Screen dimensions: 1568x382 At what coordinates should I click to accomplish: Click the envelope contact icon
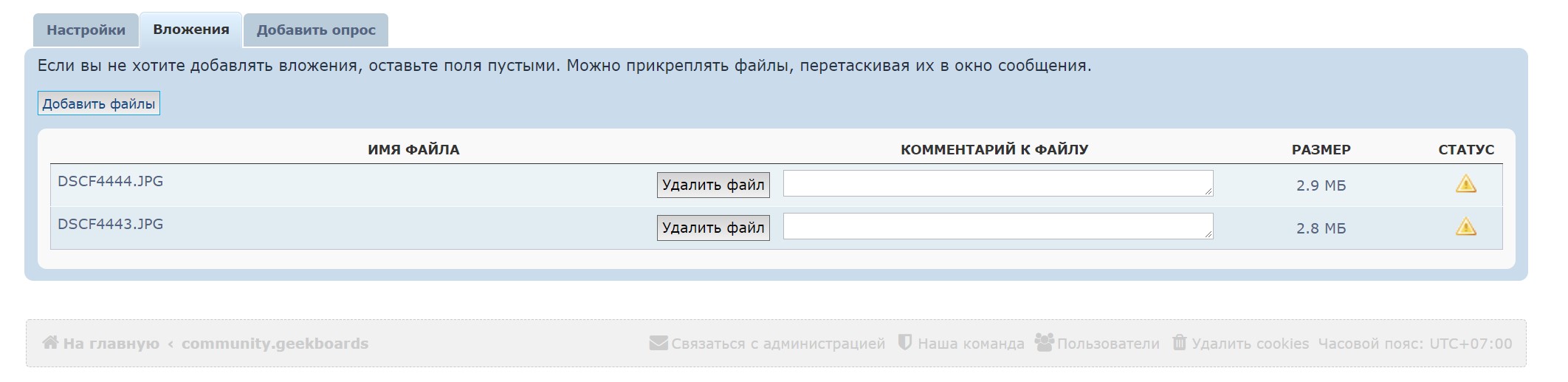pos(658,343)
